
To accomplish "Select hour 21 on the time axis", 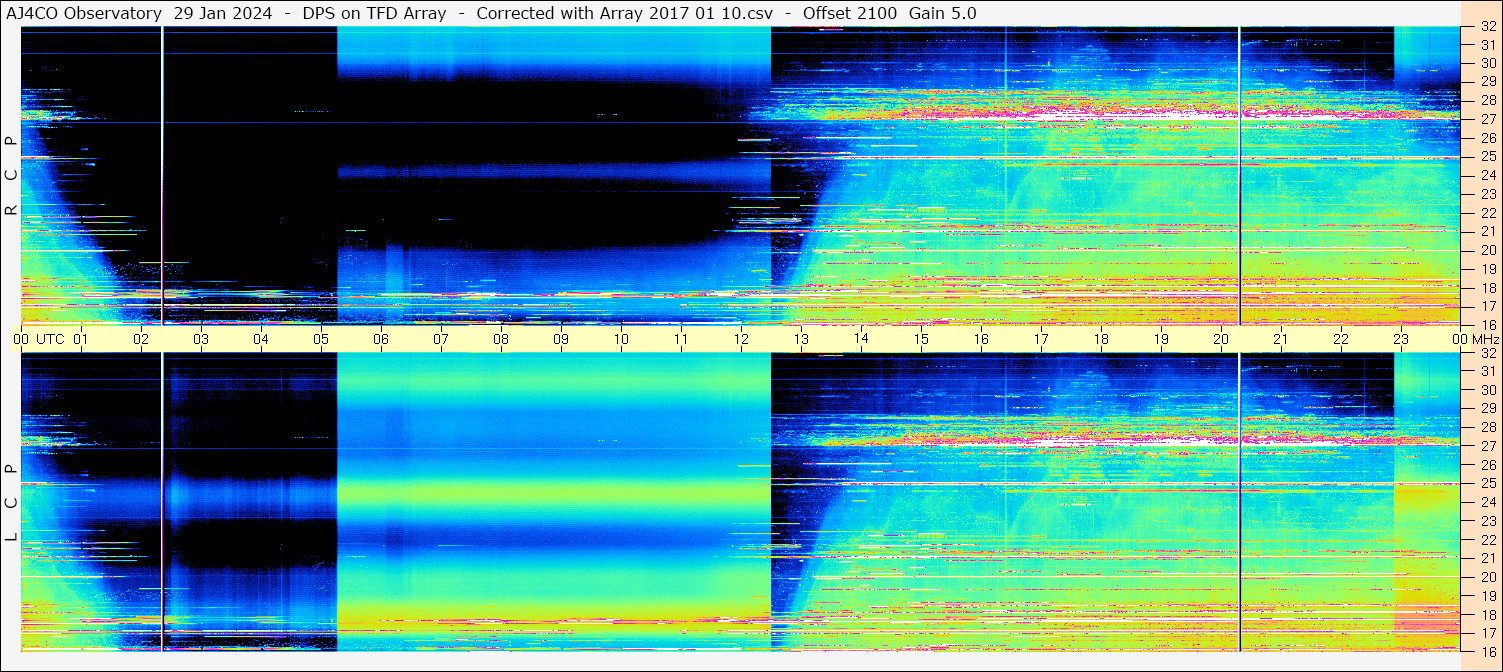I will [x=1281, y=339].
